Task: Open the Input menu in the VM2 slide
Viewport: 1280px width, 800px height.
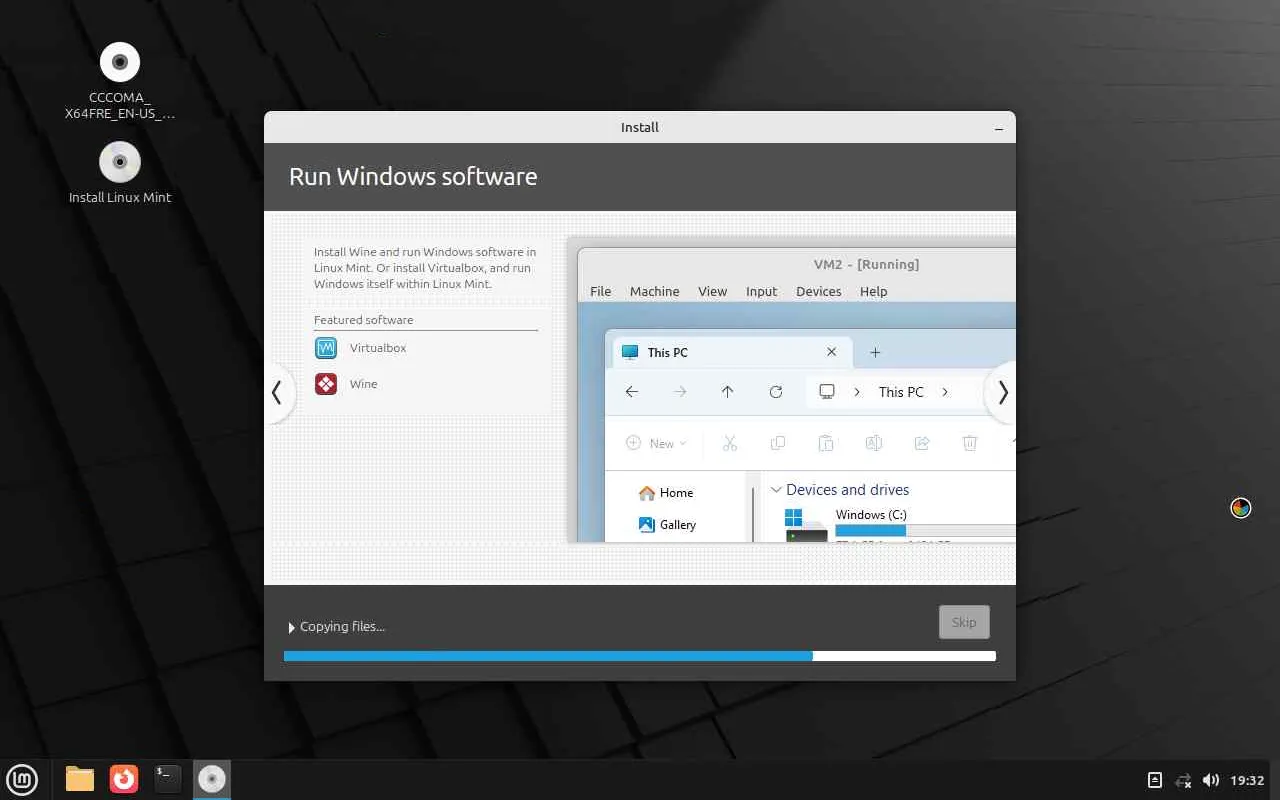Action: click(x=761, y=291)
